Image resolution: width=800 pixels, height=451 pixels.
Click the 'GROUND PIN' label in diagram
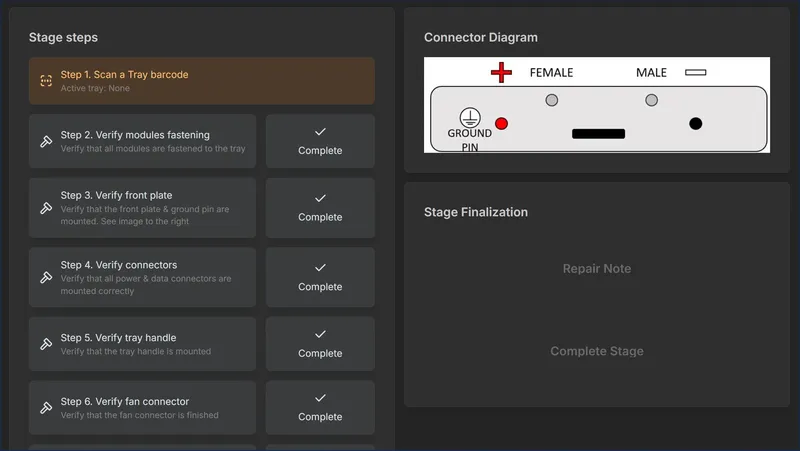point(469,140)
